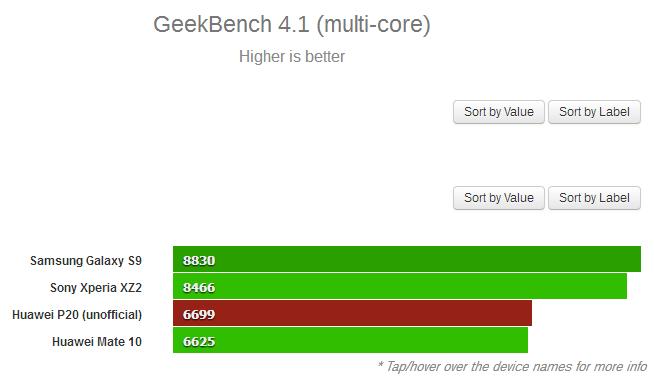Select the Sony Xperia XZ2 device name
This screenshot has width=654, height=385.
pos(96,288)
